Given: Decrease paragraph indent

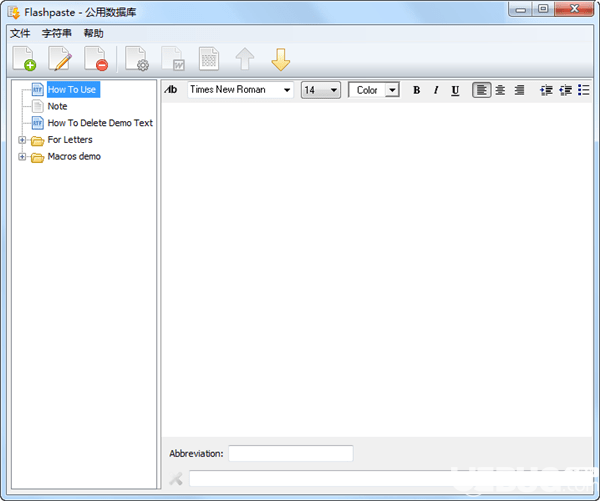Looking at the screenshot, I should pyautogui.click(x=565, y=90).
